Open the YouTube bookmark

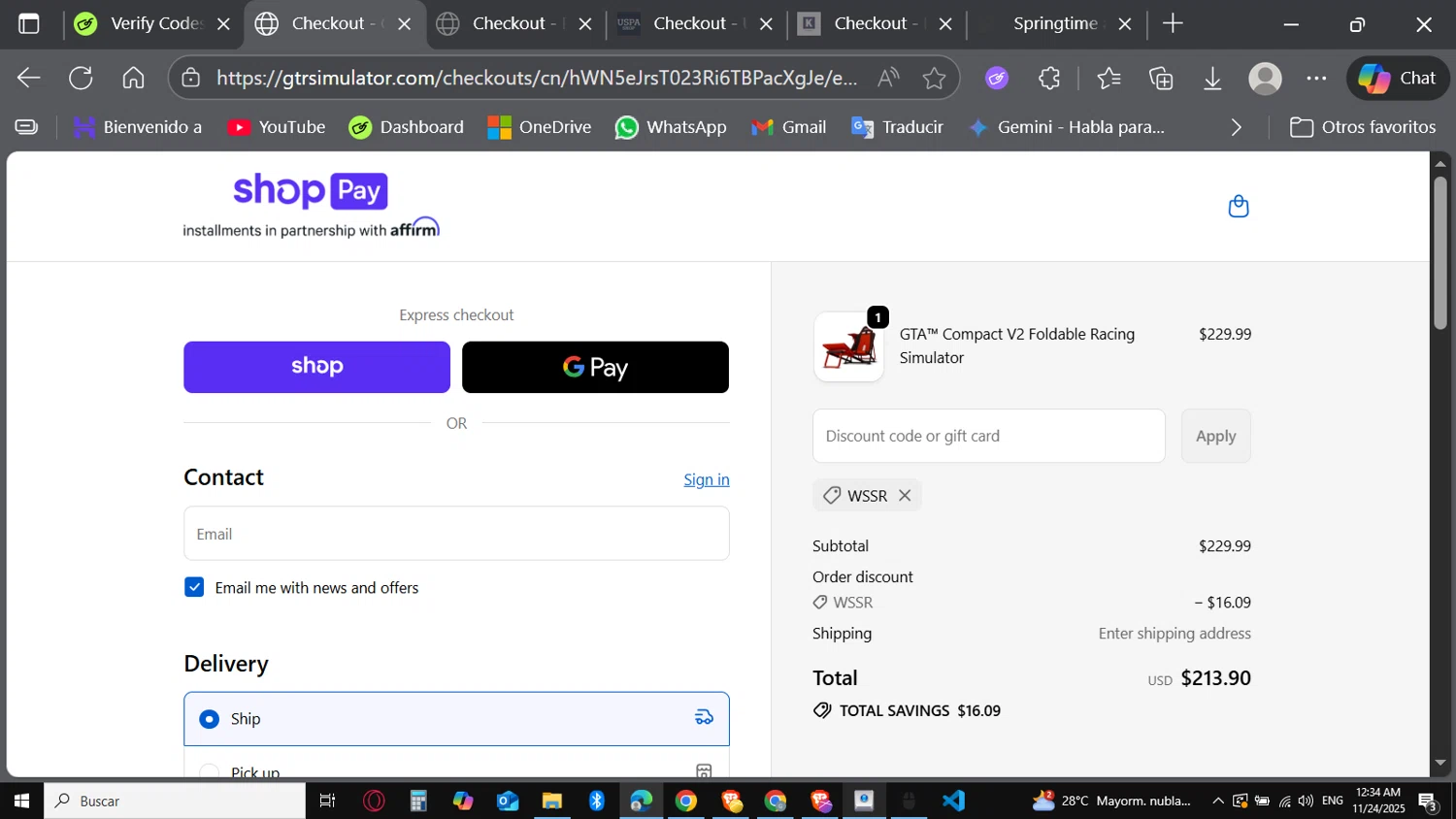(277, 127)
